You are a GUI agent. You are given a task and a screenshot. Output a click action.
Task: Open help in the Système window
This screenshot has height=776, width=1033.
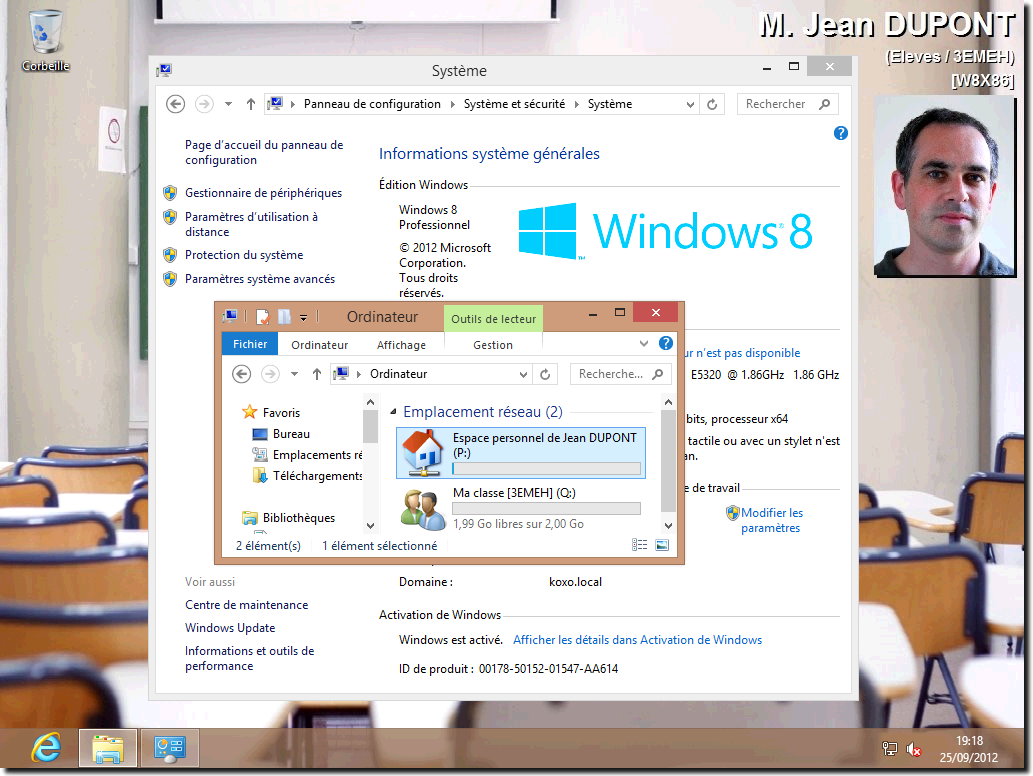tap(841, 133)
